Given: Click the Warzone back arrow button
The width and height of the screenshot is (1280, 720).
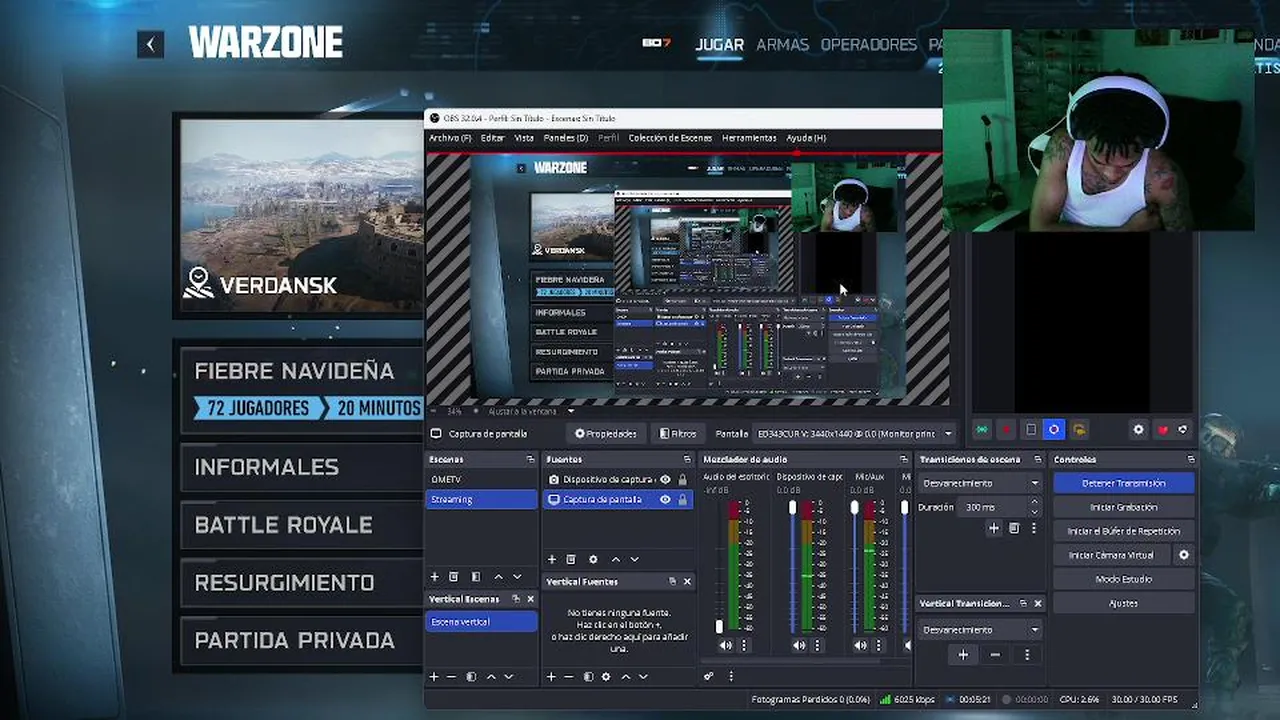Looking at the screenshot, I should tap(150, 44).
